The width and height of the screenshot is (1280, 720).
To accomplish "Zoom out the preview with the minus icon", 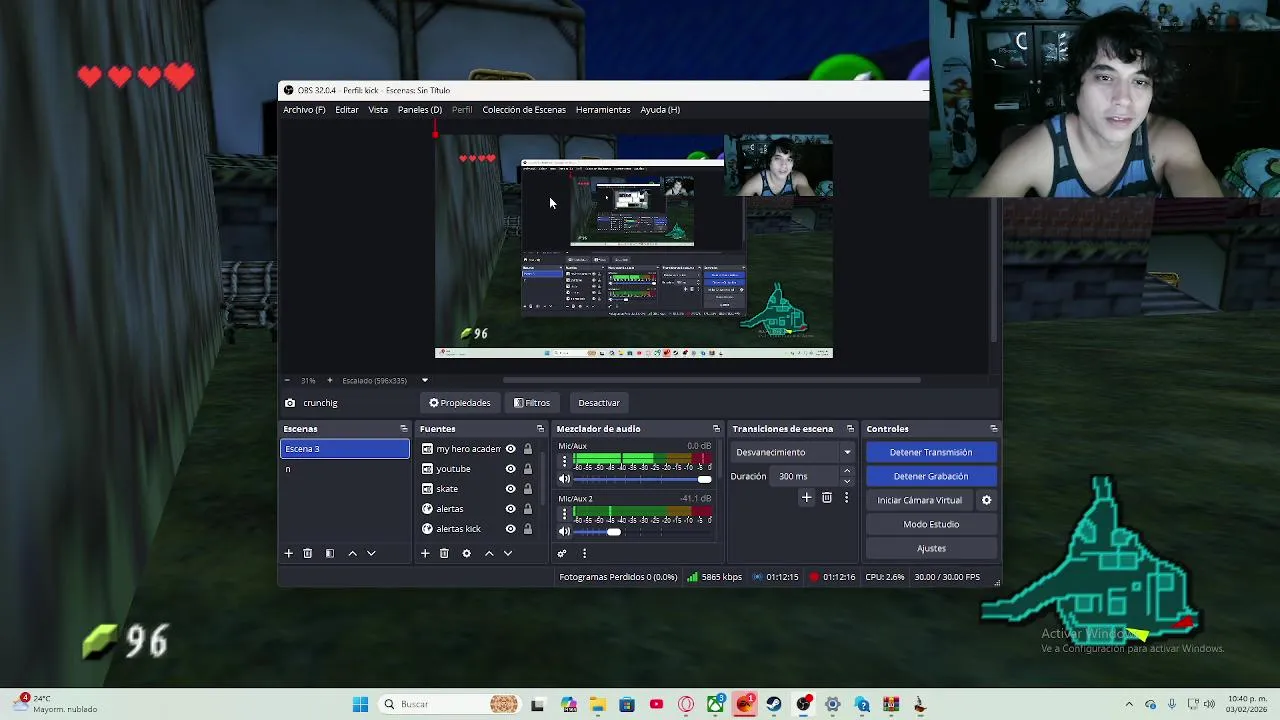I will point(287,380).
